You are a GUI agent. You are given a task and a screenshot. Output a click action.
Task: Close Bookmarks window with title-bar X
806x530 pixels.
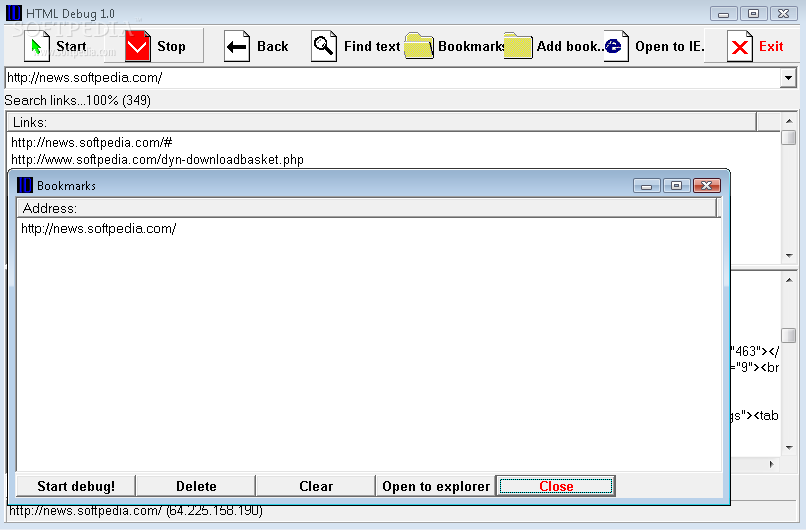(707, 186)
